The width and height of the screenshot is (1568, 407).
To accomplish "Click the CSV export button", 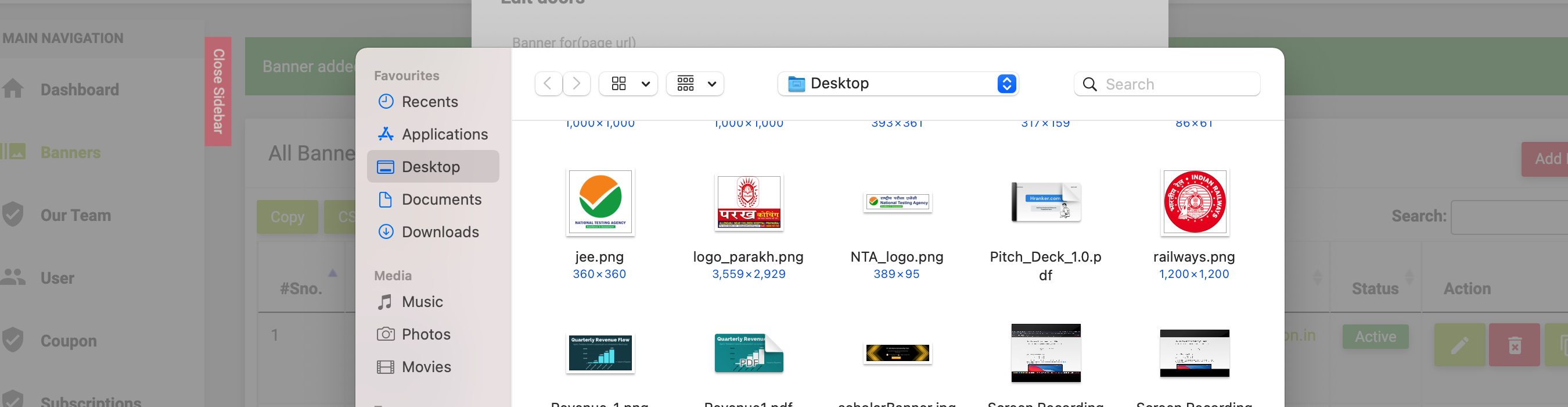I will [x=340, y=217].
